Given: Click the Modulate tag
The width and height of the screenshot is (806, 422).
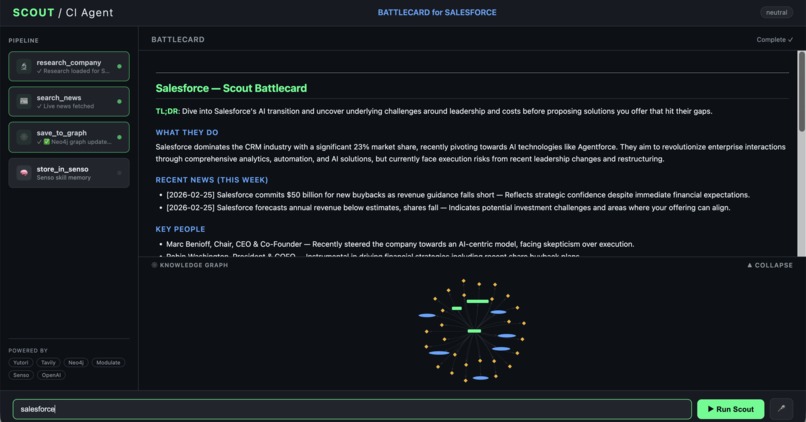Looking at the screenshot, I should [108, 362].
